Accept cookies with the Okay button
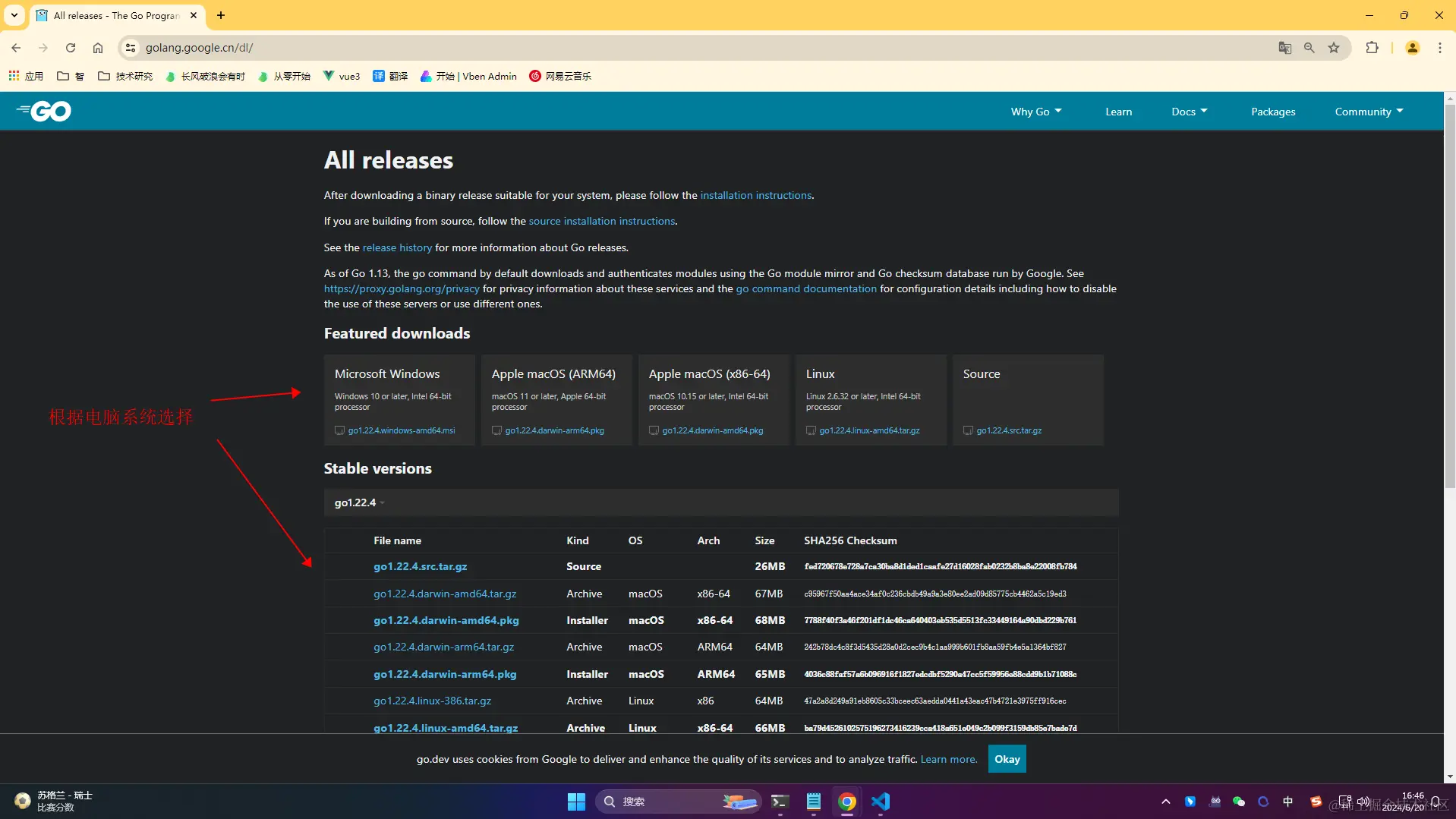1456x819 pixels. [x=1007, y=759]
